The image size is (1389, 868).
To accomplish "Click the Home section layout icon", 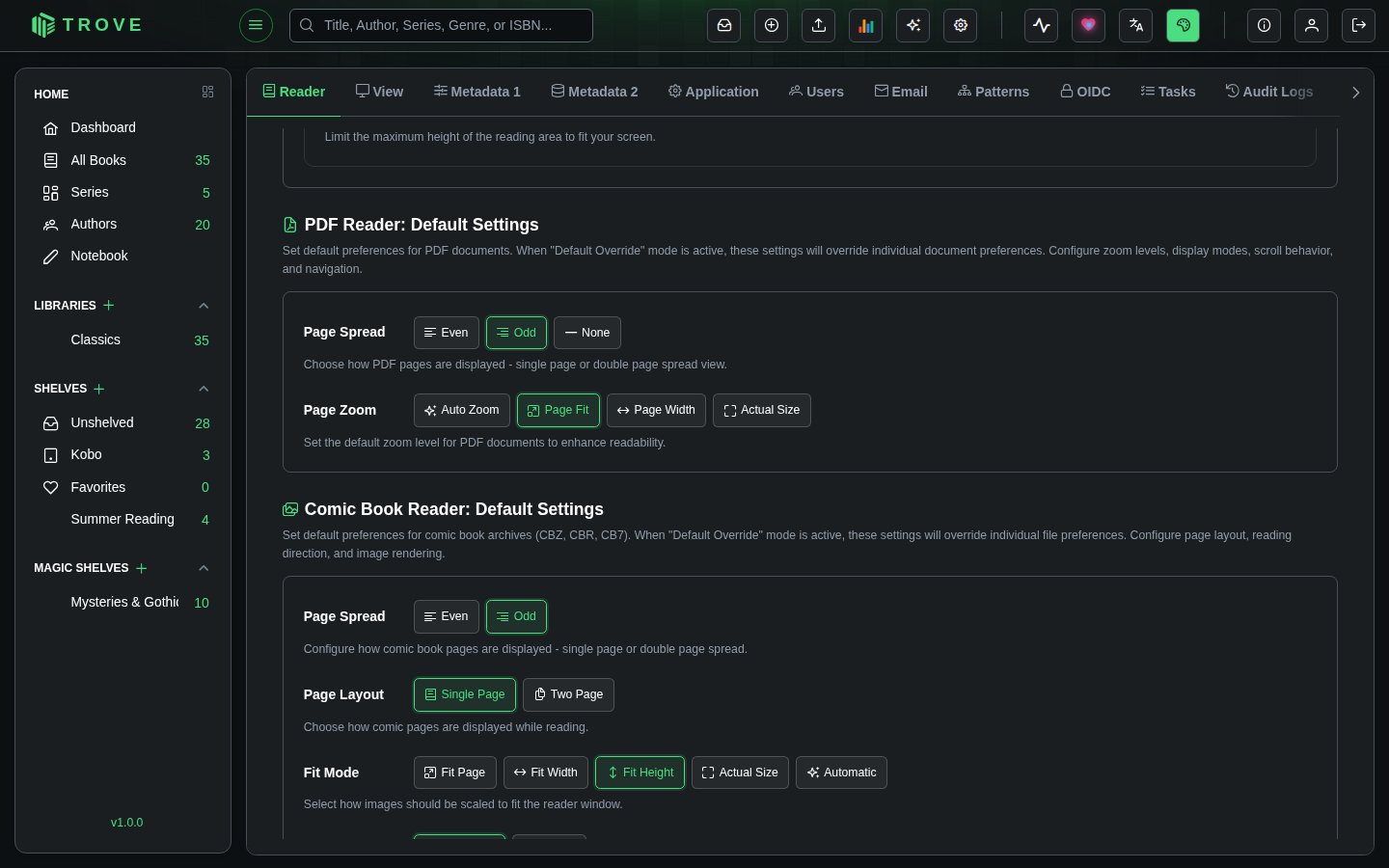I will click(207, 93).
